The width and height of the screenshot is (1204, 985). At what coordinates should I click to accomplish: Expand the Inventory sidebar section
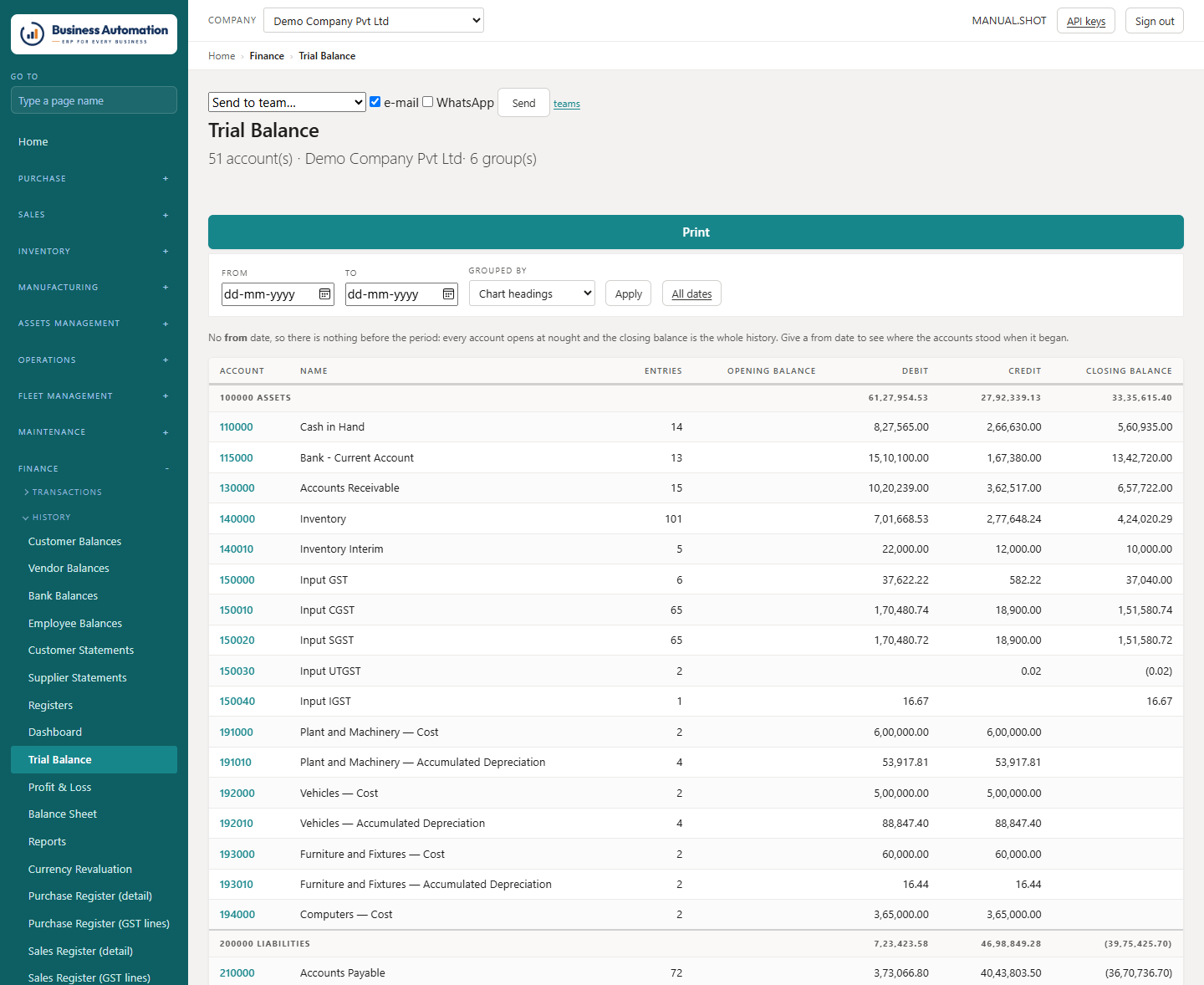pyautogui.click(x=94, y=252)
